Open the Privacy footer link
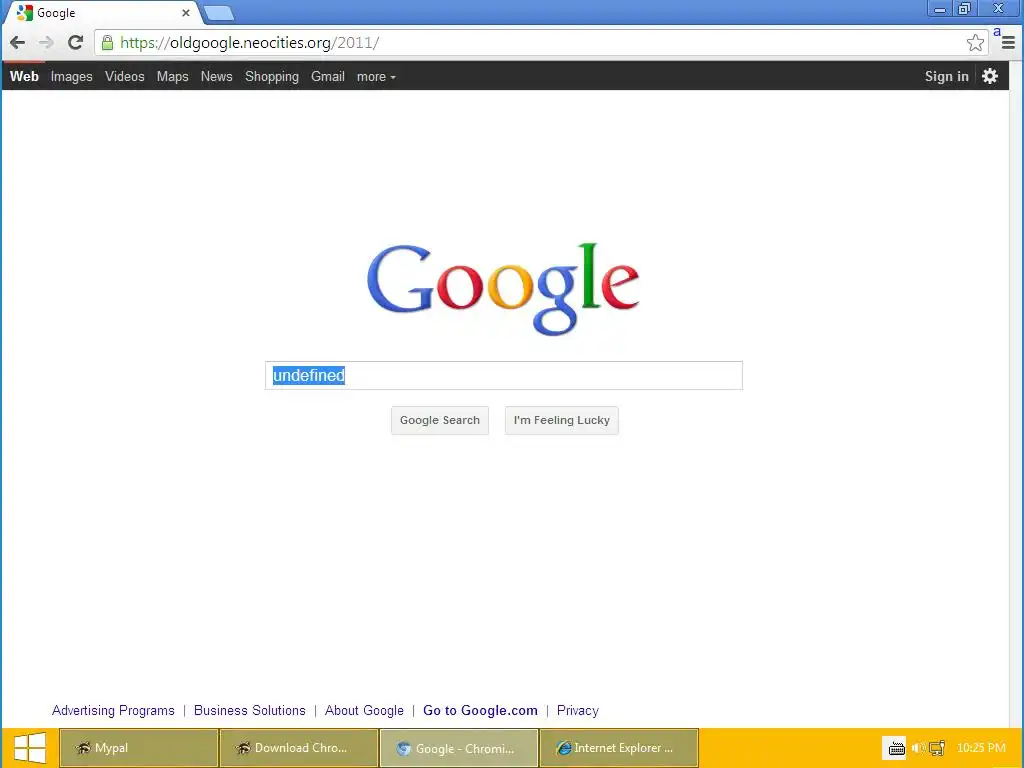Viewport: 1024px width, 768px height. pyautogui.click(x=578, y=711)
